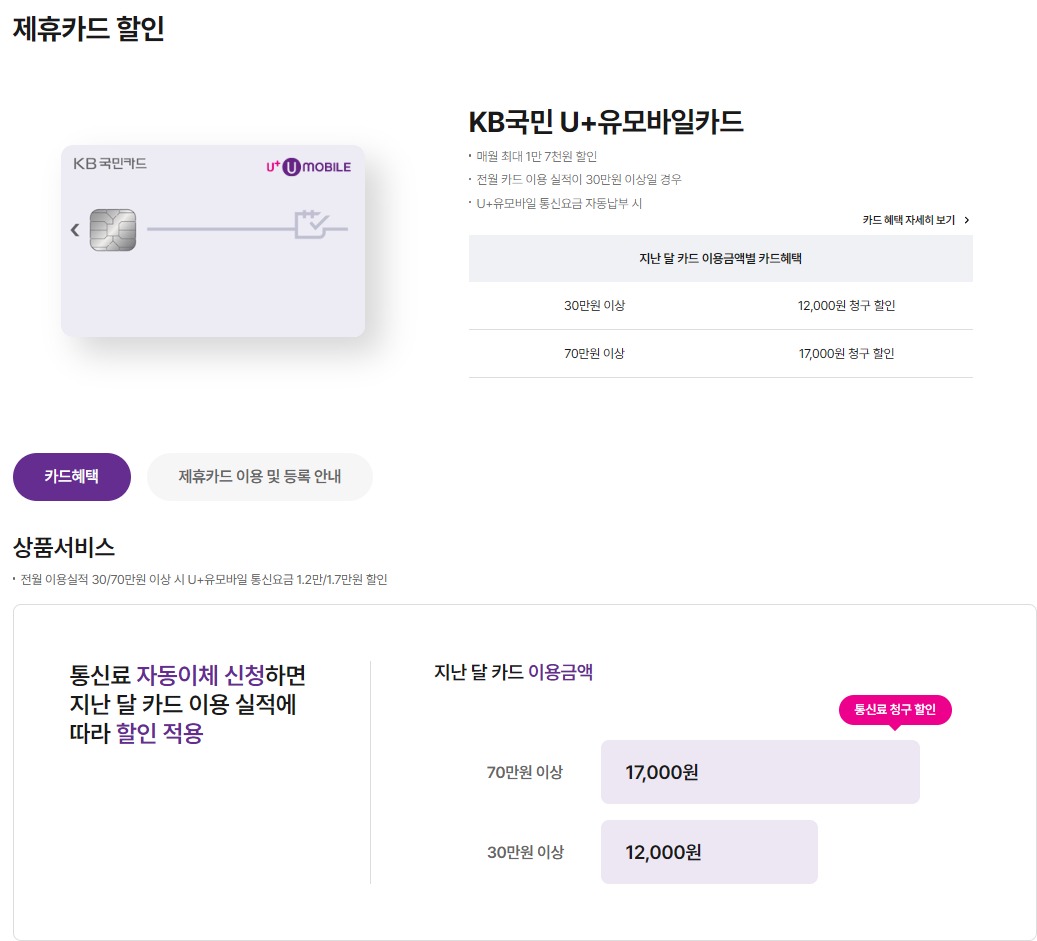Click the card chip graphic

(113, 229)
